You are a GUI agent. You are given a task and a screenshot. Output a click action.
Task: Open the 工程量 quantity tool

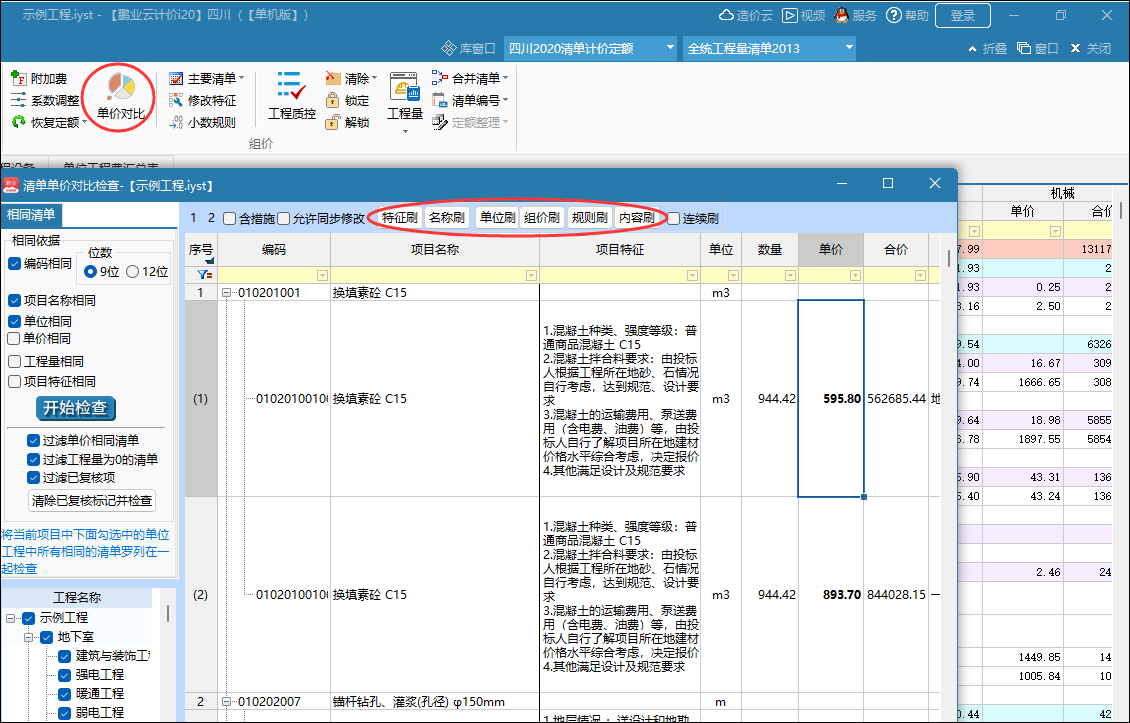click(x=405, y=97)
